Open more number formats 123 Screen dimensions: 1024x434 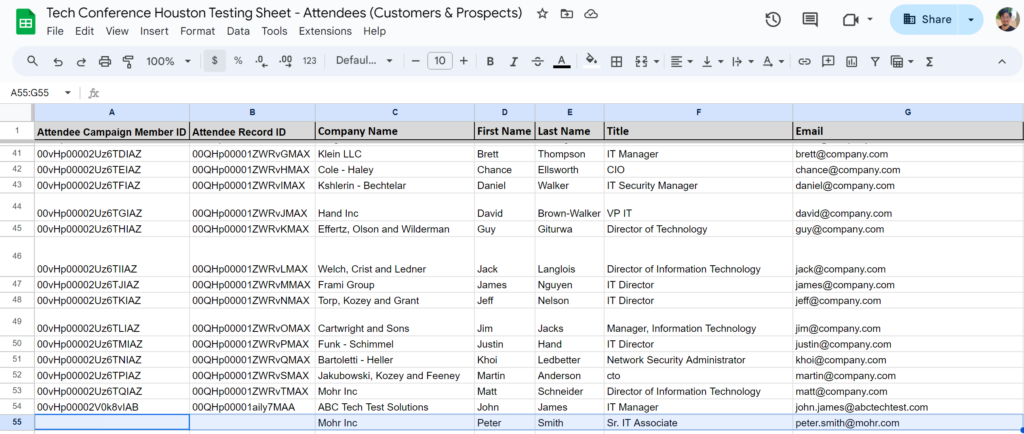310,61
